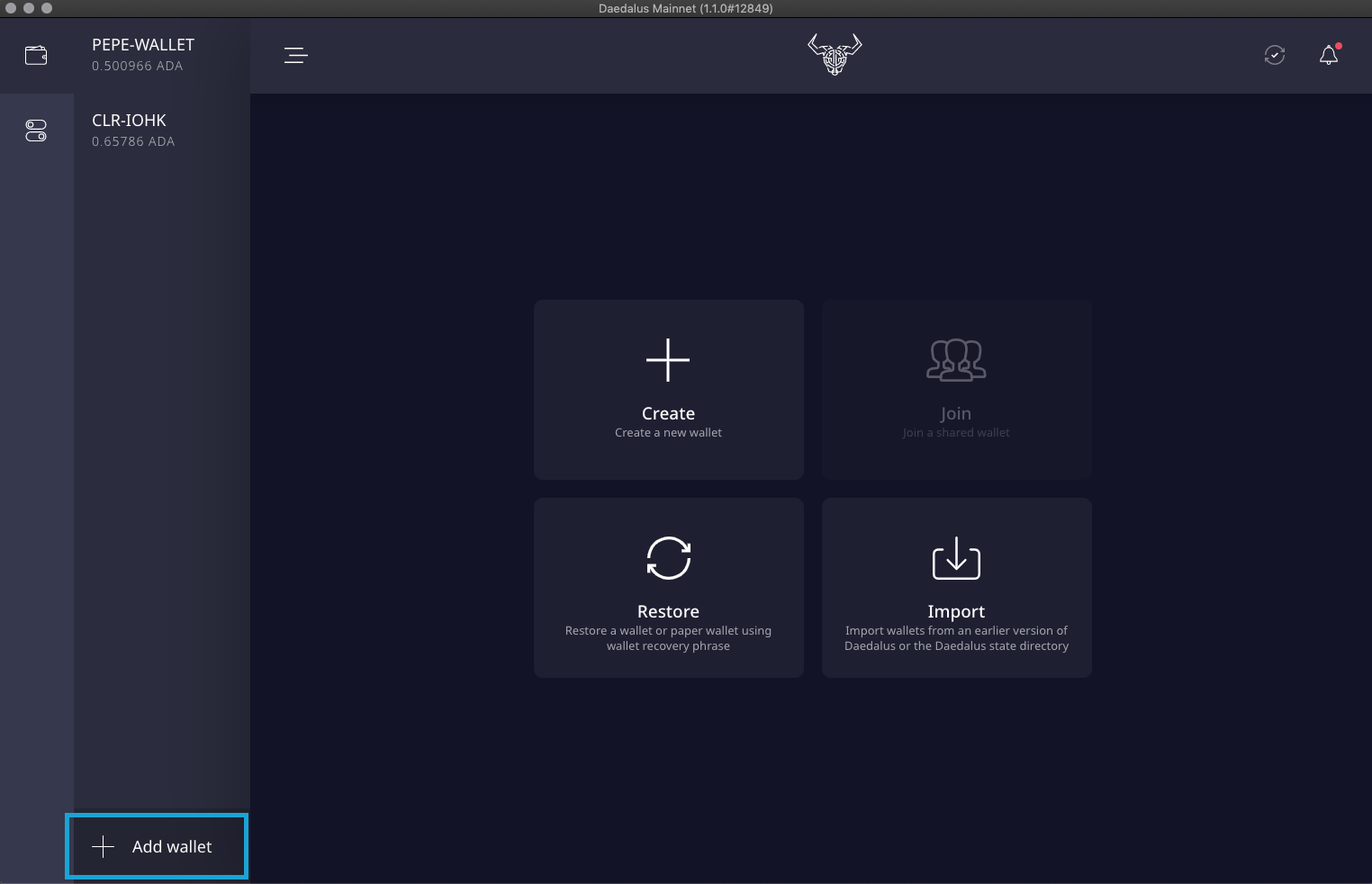Select the CLR-IOHK wallet
Screen dimensions: 1372x884
click(x=133, y=131)
